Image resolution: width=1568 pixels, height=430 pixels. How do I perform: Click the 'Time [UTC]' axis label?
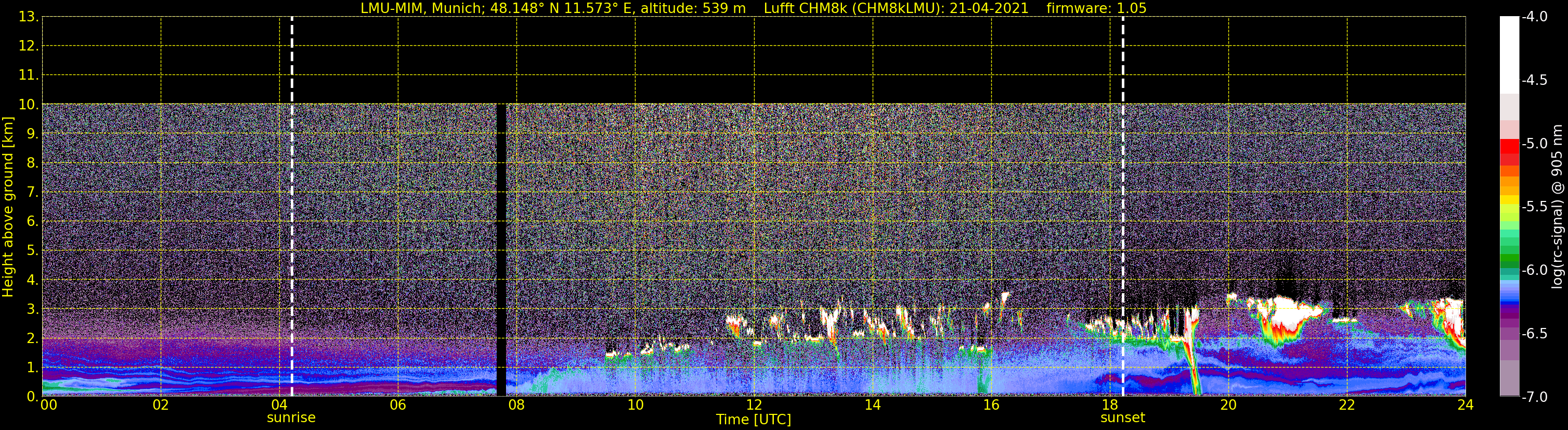(x=754, y=420)
